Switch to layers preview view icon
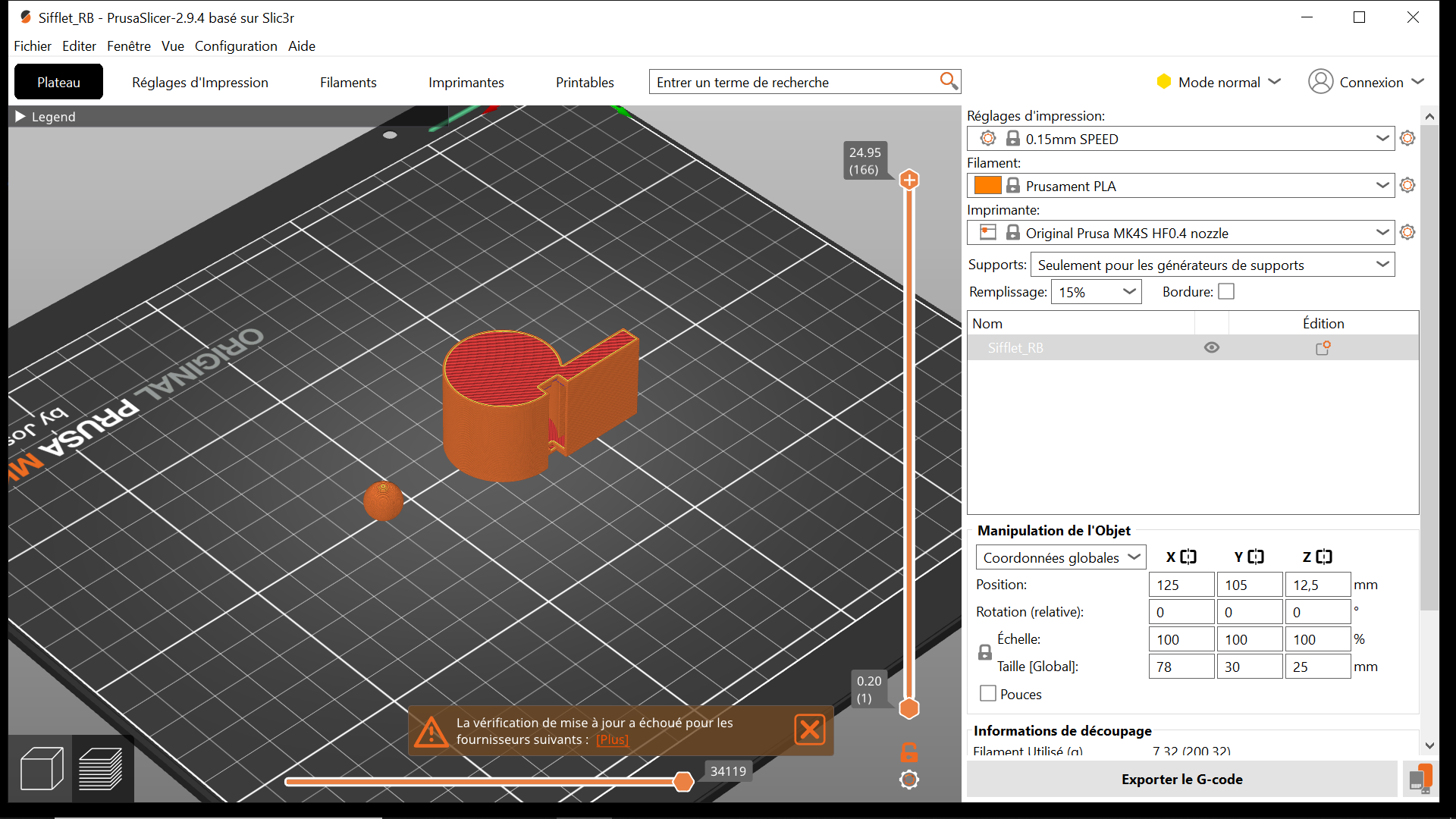Screen dimensions: 1456x819 102,768
